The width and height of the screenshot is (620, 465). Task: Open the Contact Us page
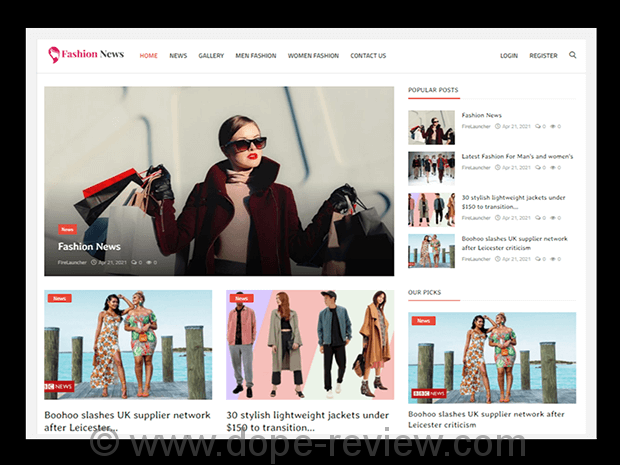(x=368, y=56)
